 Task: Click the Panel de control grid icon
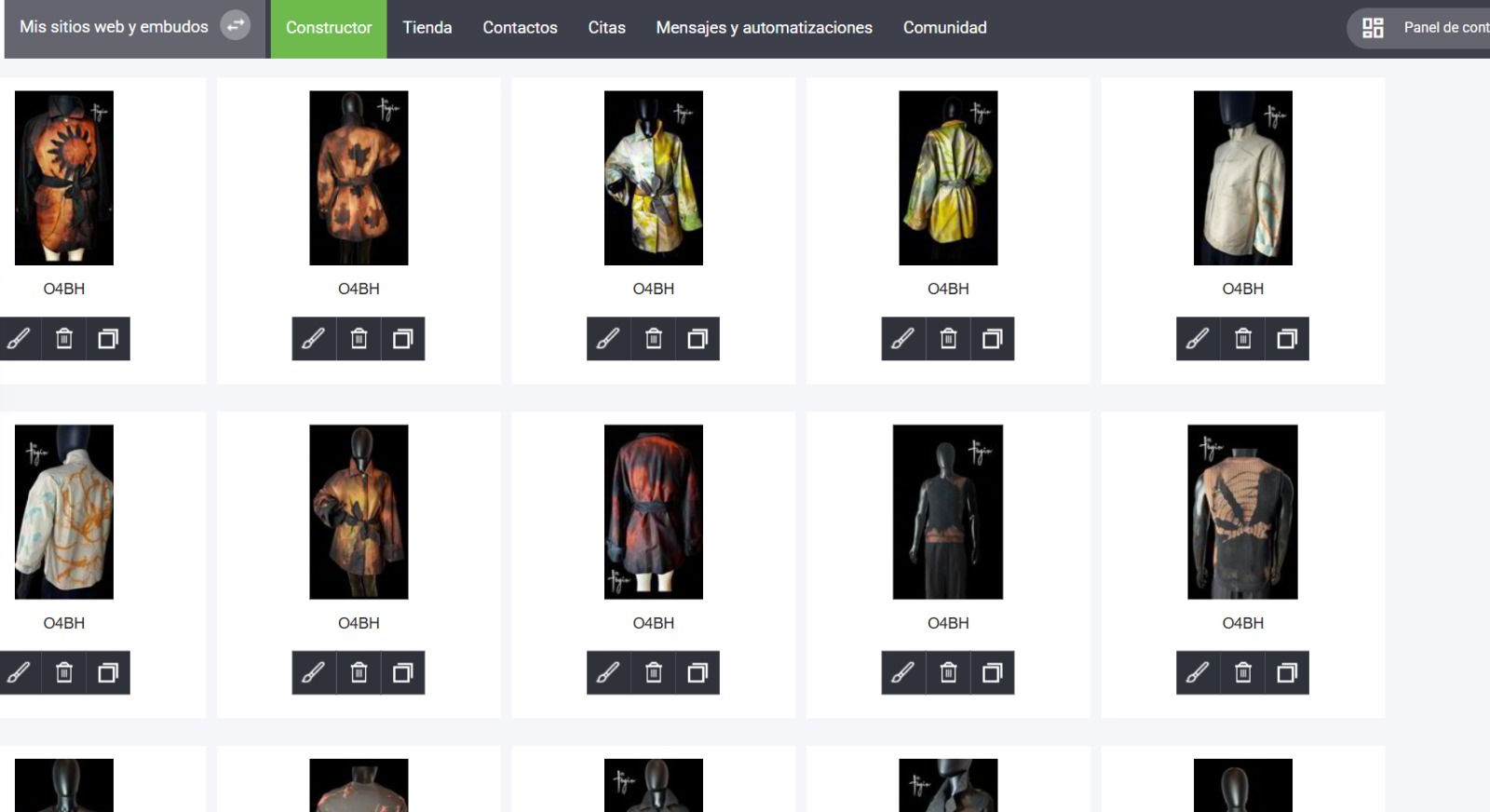(1373, 28)
